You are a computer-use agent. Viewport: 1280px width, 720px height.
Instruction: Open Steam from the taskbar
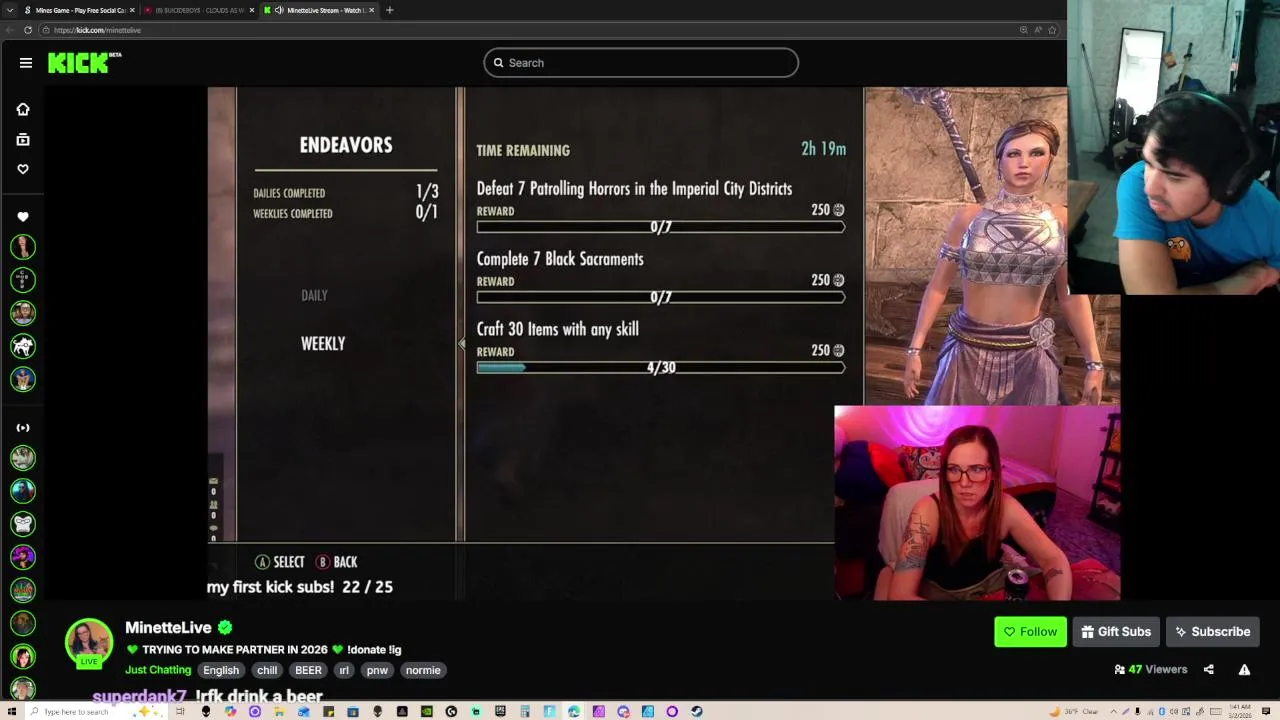696,711
